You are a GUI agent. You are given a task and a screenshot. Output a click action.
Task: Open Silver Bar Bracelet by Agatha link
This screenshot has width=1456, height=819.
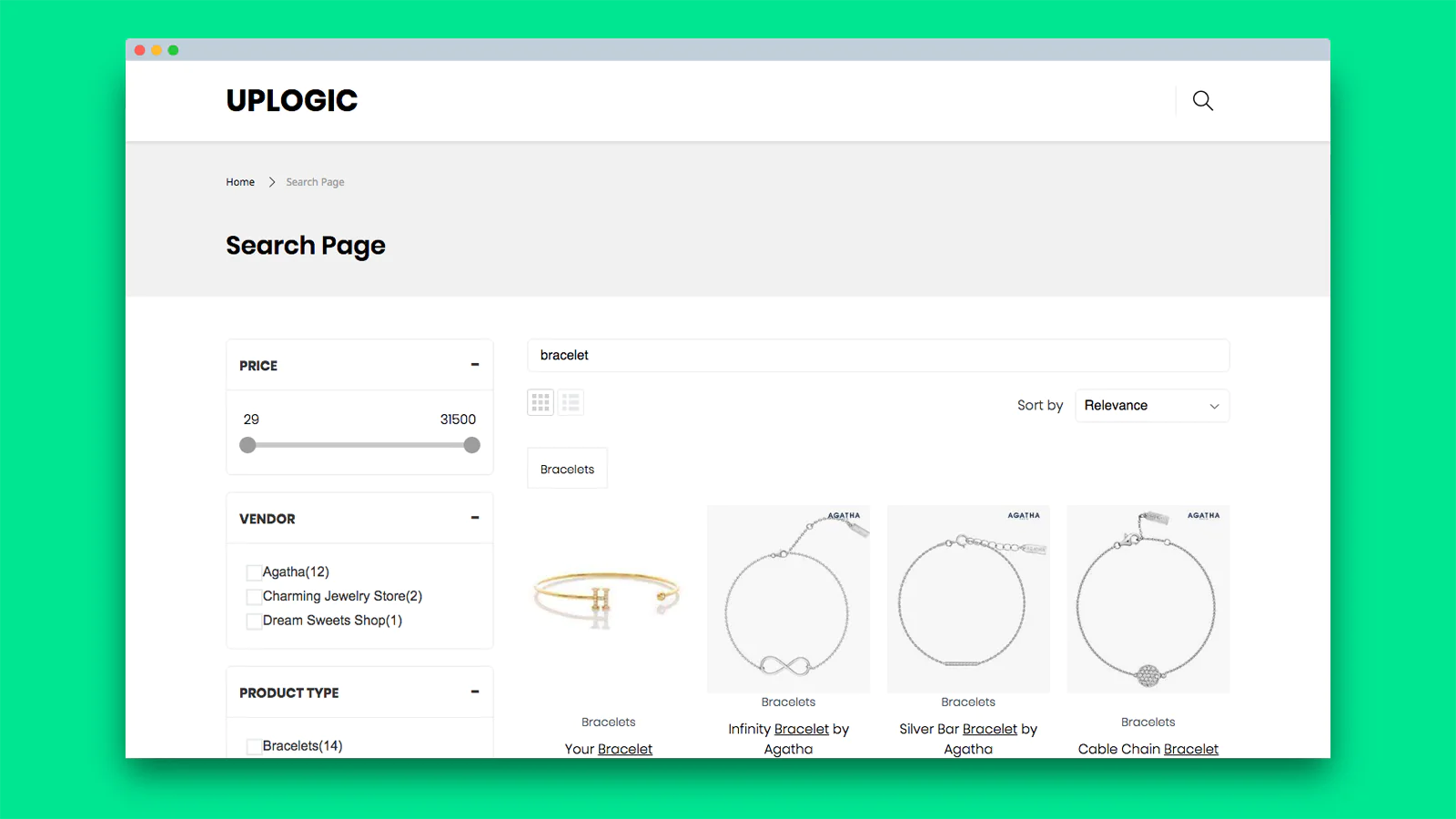coord(968,739)
